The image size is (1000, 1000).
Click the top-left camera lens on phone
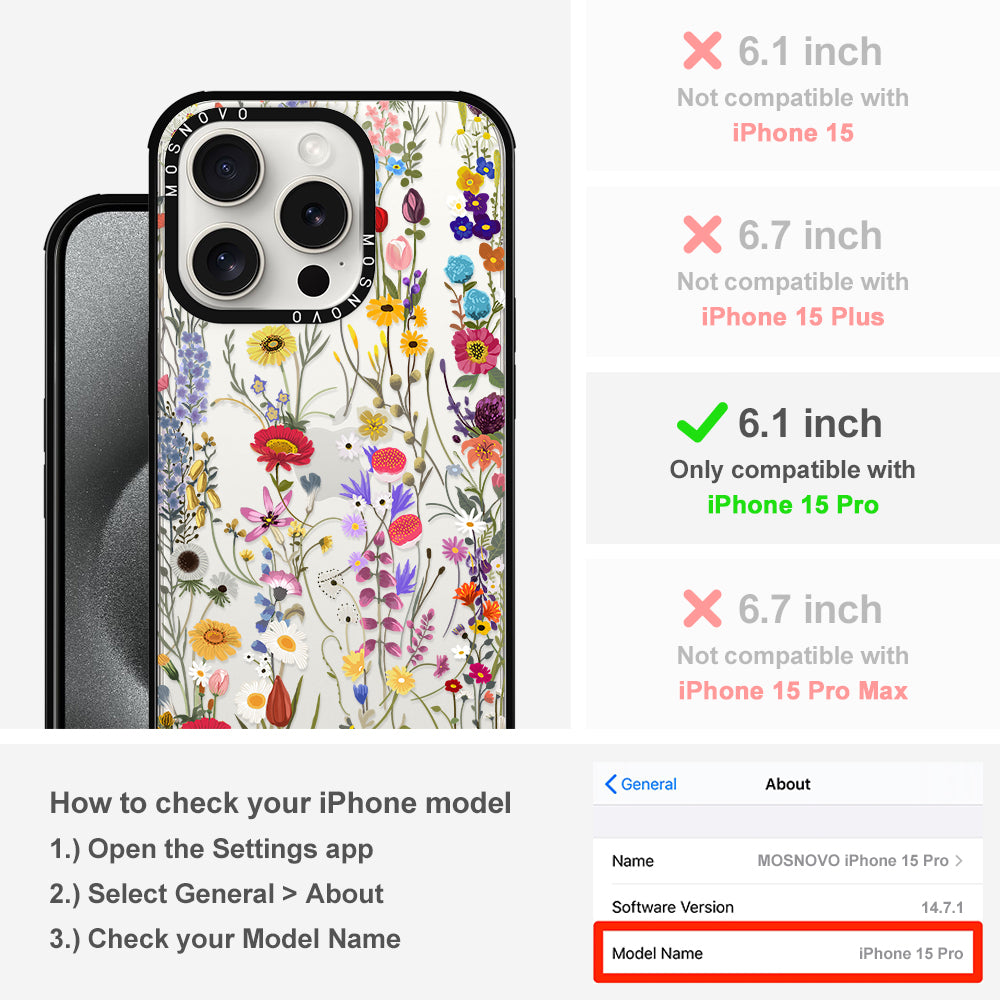point(226,168)
